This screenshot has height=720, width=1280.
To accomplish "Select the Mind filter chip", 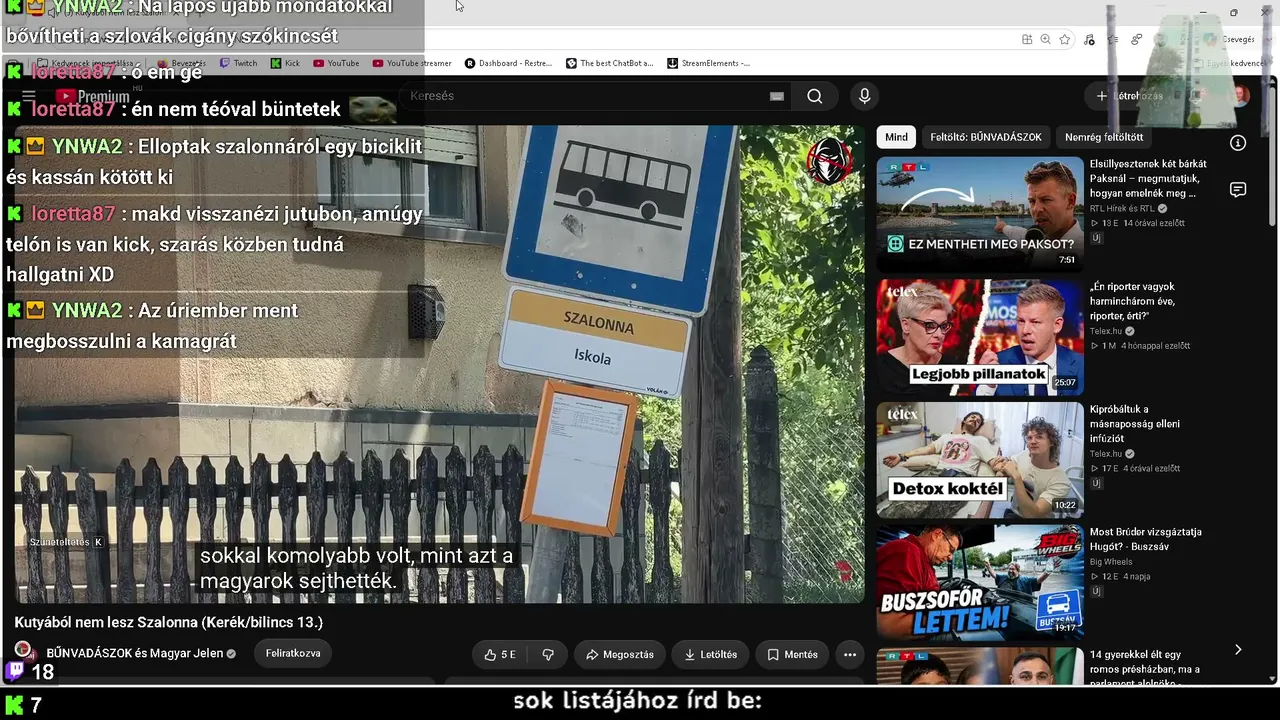I will pos(897,137).
